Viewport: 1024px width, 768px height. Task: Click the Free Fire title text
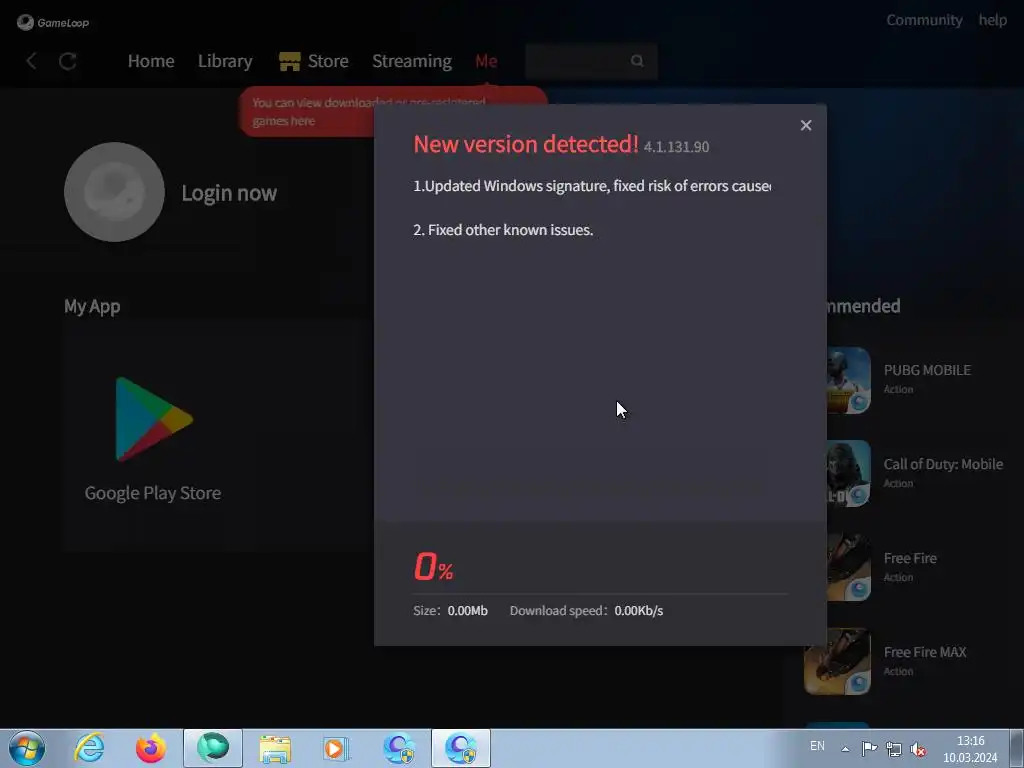pos(910,558)
